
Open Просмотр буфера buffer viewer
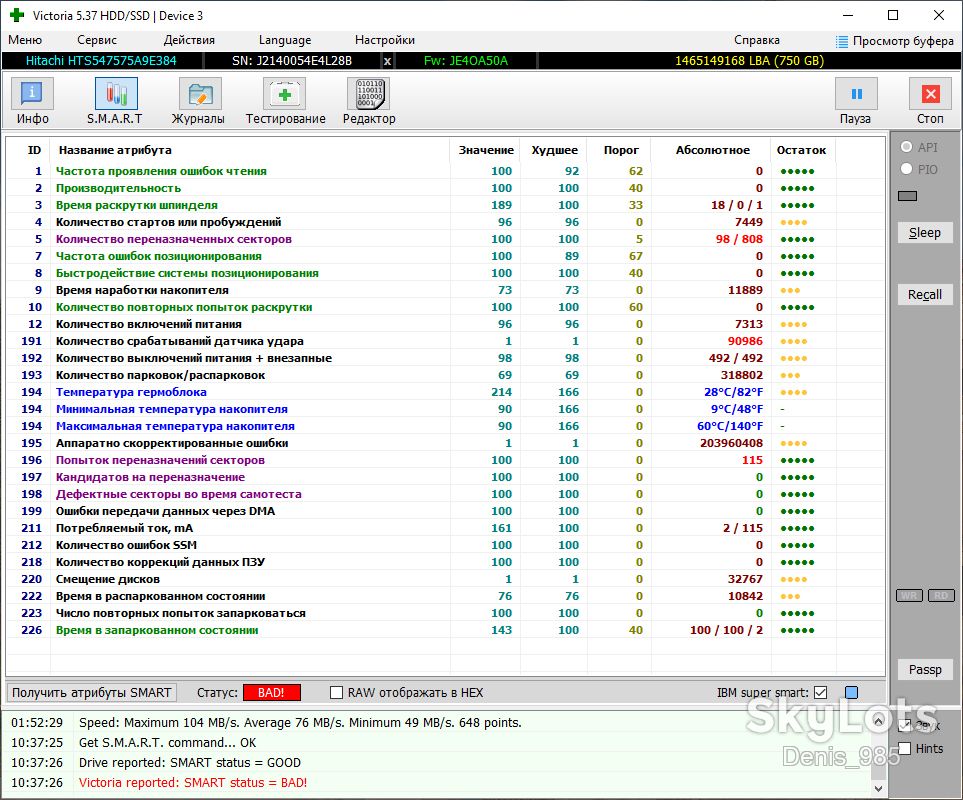pyautogui.click(x=895, y=41)
